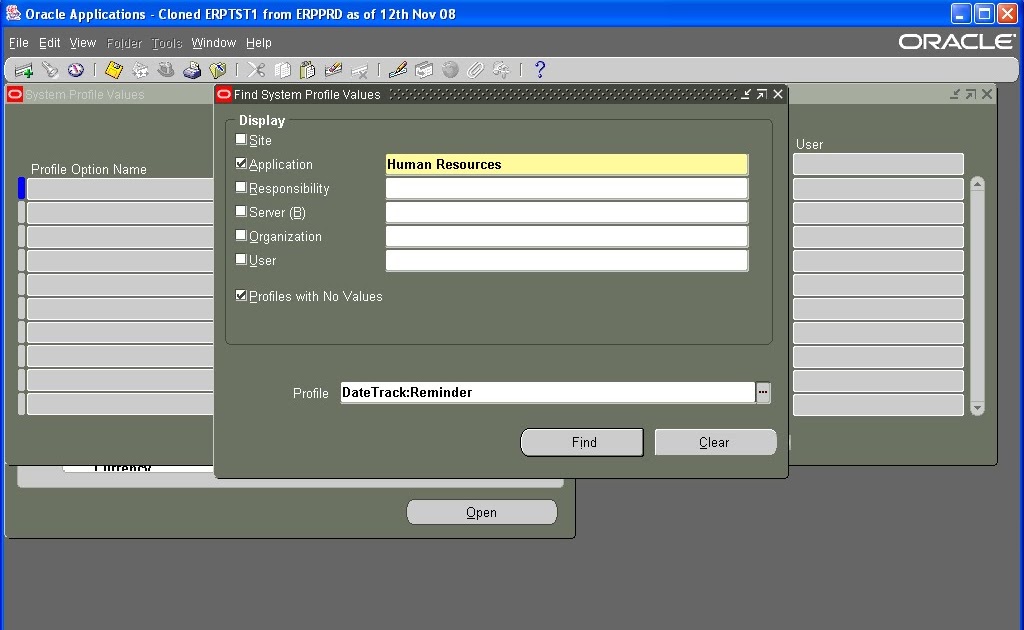Image resolution: width=1024 pixels, height=630 pixels.
Task: Click the Delete Record toolbar icon
Action: click(x=359, y=70)
